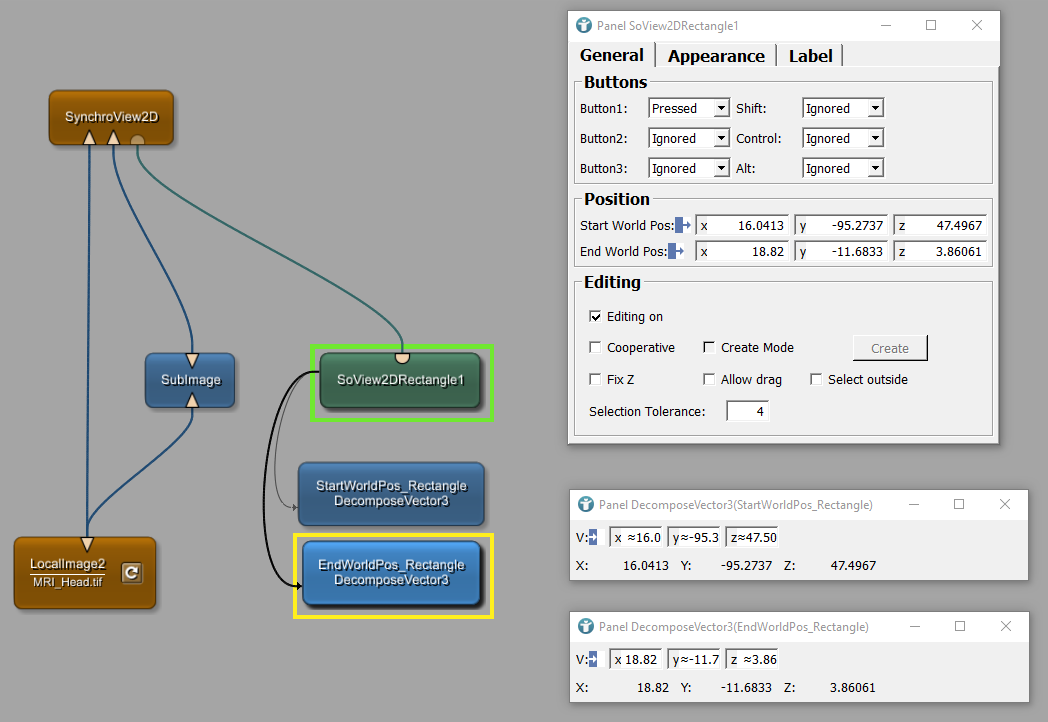The width and height of the screenshot is (1048, 722).
Task: Enable the Allow drag checkbox
Action: coord(710,380)
